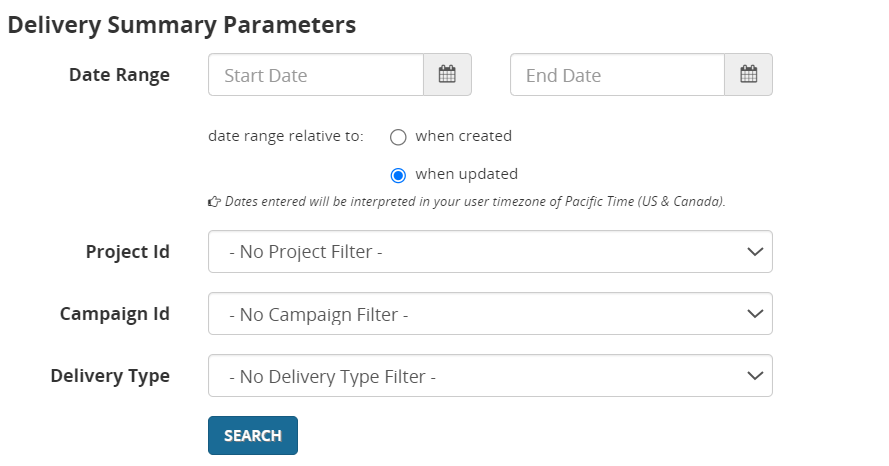889x466 pixels.
Task: Click the 'Campaign Id' field label
Action: [x=115, y=314]
